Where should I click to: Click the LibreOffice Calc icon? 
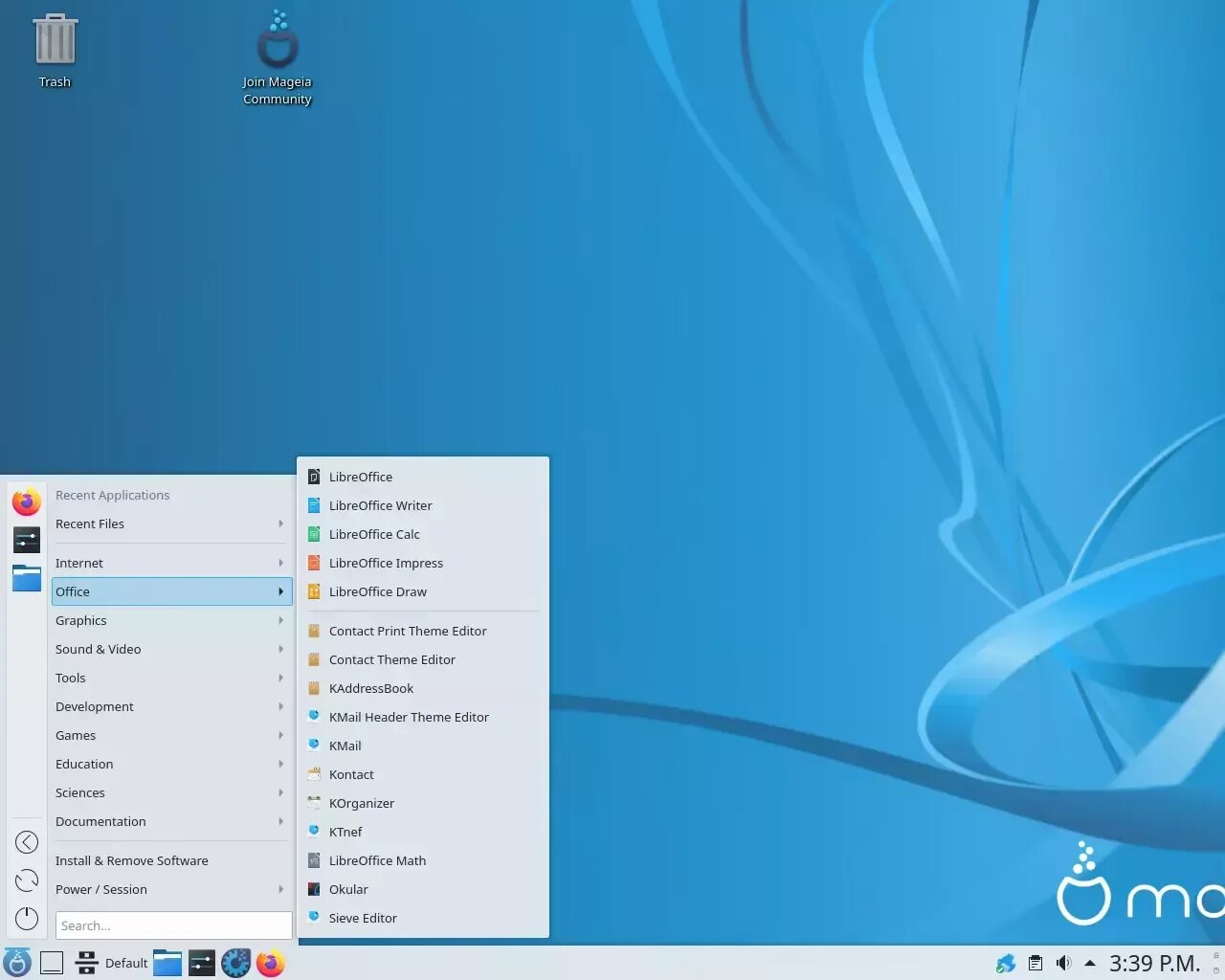314,534
